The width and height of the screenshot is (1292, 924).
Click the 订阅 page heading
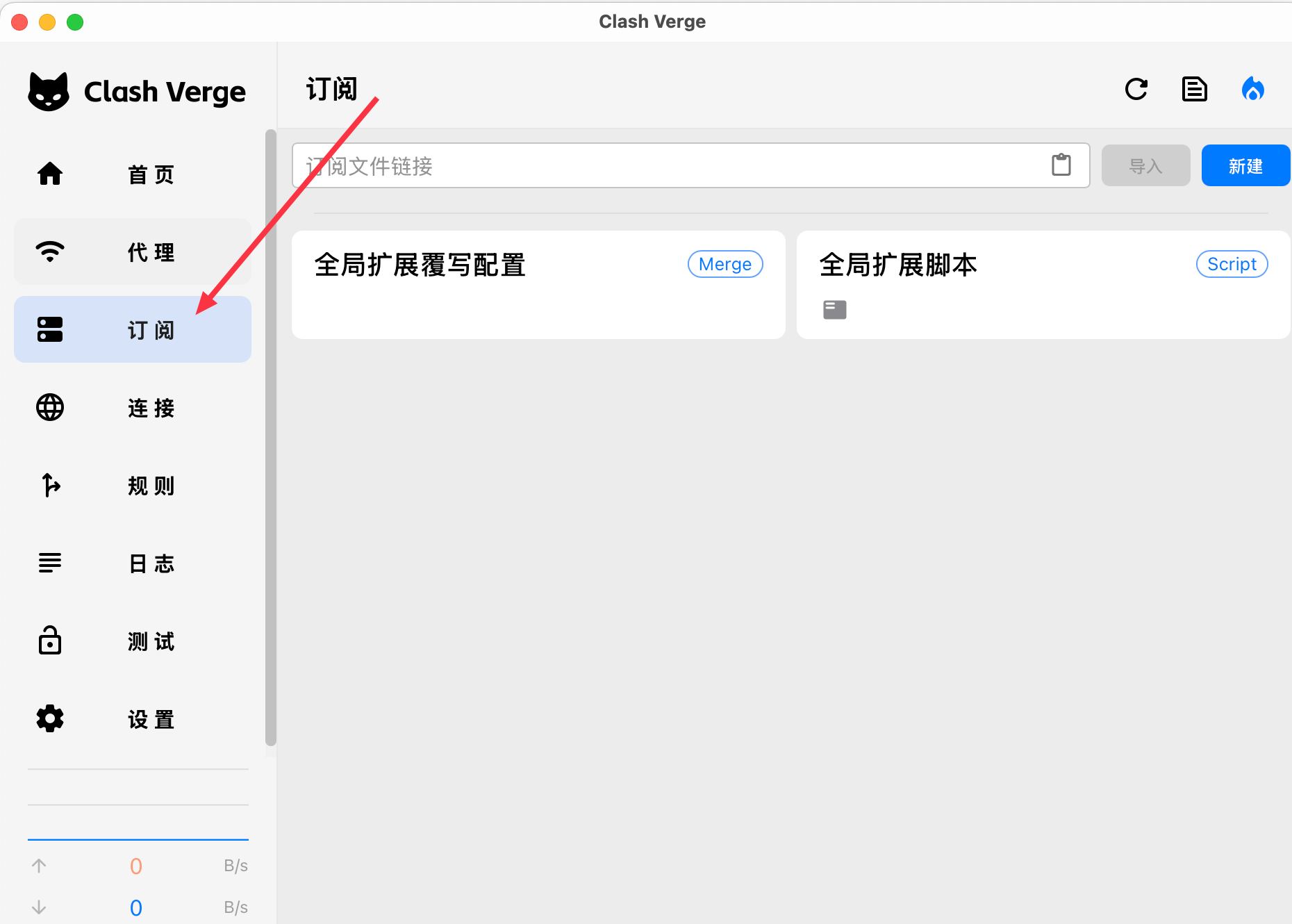(x=332, y=90)
